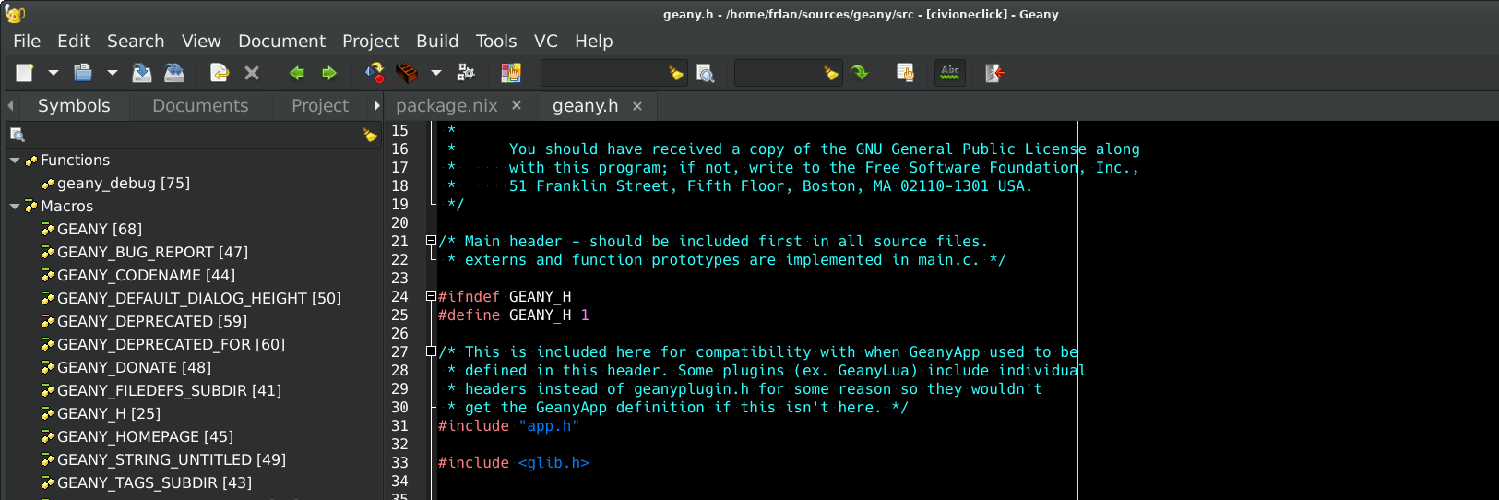The width and height of the screenshot is (1499, 500).
Task: Open the color chooser toolbar icon
Action: tap(511, 73)
